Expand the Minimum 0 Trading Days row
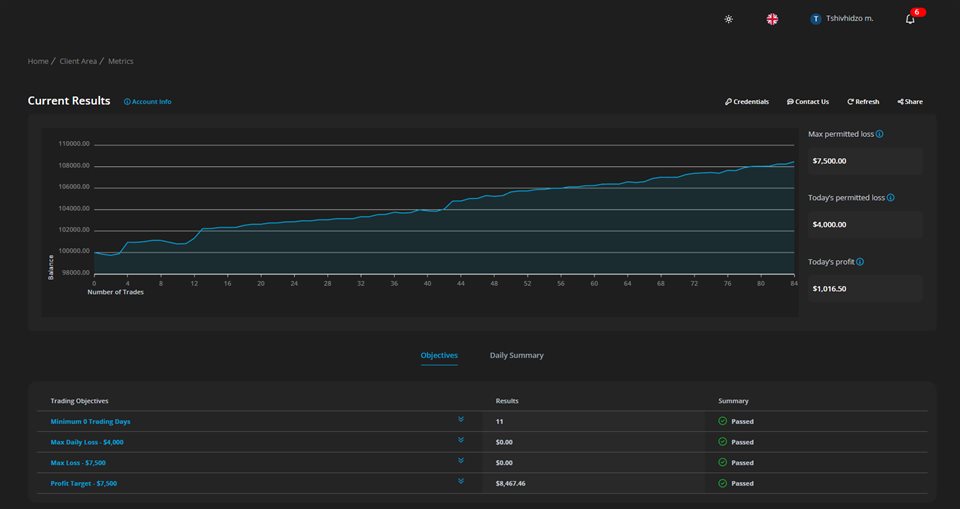 [x=460, y=420]
